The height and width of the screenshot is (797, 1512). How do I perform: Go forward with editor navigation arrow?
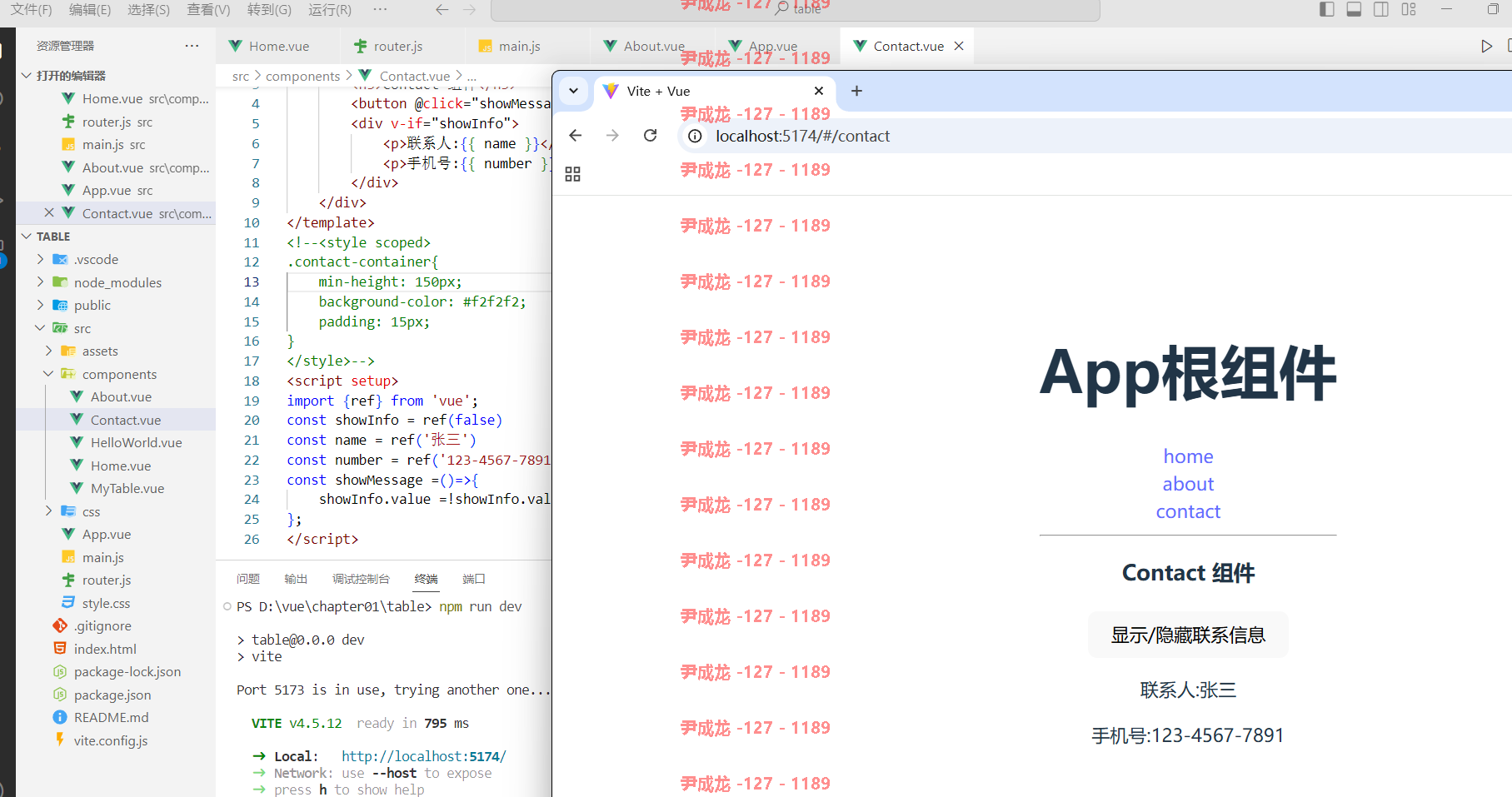[x=470, y=10]
